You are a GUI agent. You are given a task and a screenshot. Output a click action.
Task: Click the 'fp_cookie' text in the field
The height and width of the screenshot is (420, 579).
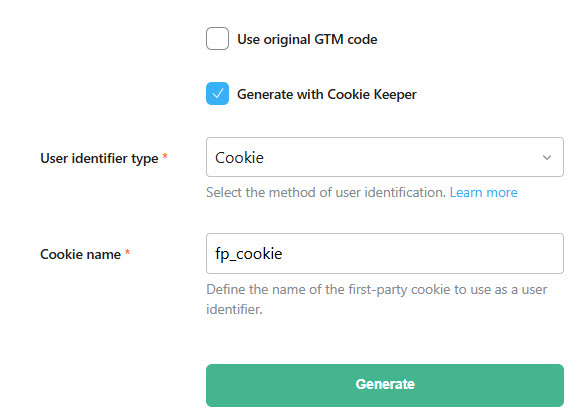pyautogui.click(x=249, y=254)
